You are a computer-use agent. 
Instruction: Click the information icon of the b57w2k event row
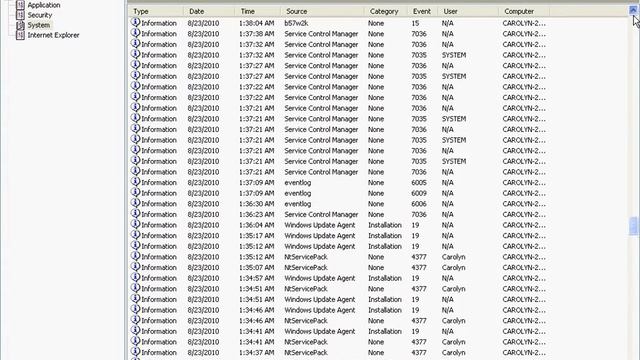[135, 23]
